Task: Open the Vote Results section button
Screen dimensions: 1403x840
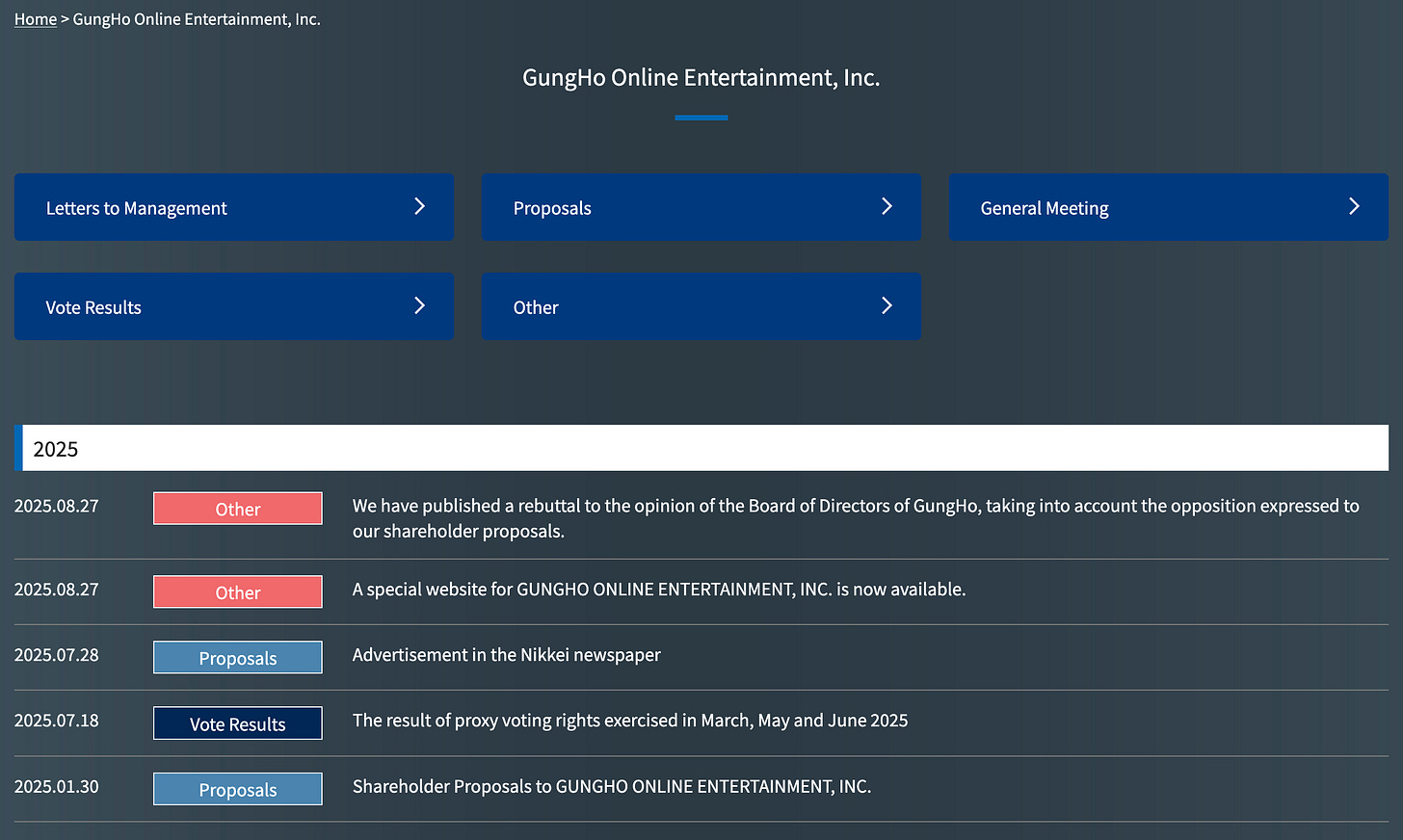Action: [234, 306]
